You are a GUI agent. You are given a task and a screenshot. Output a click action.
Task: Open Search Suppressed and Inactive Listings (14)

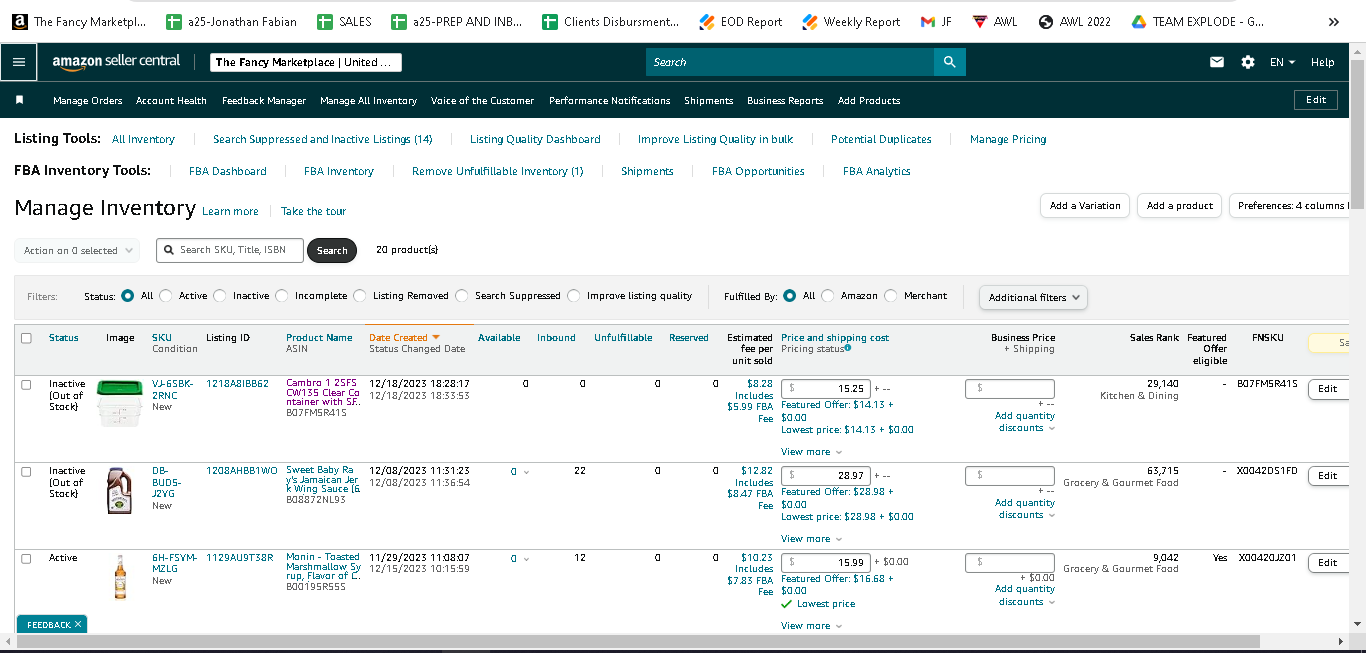coord(323,139)
